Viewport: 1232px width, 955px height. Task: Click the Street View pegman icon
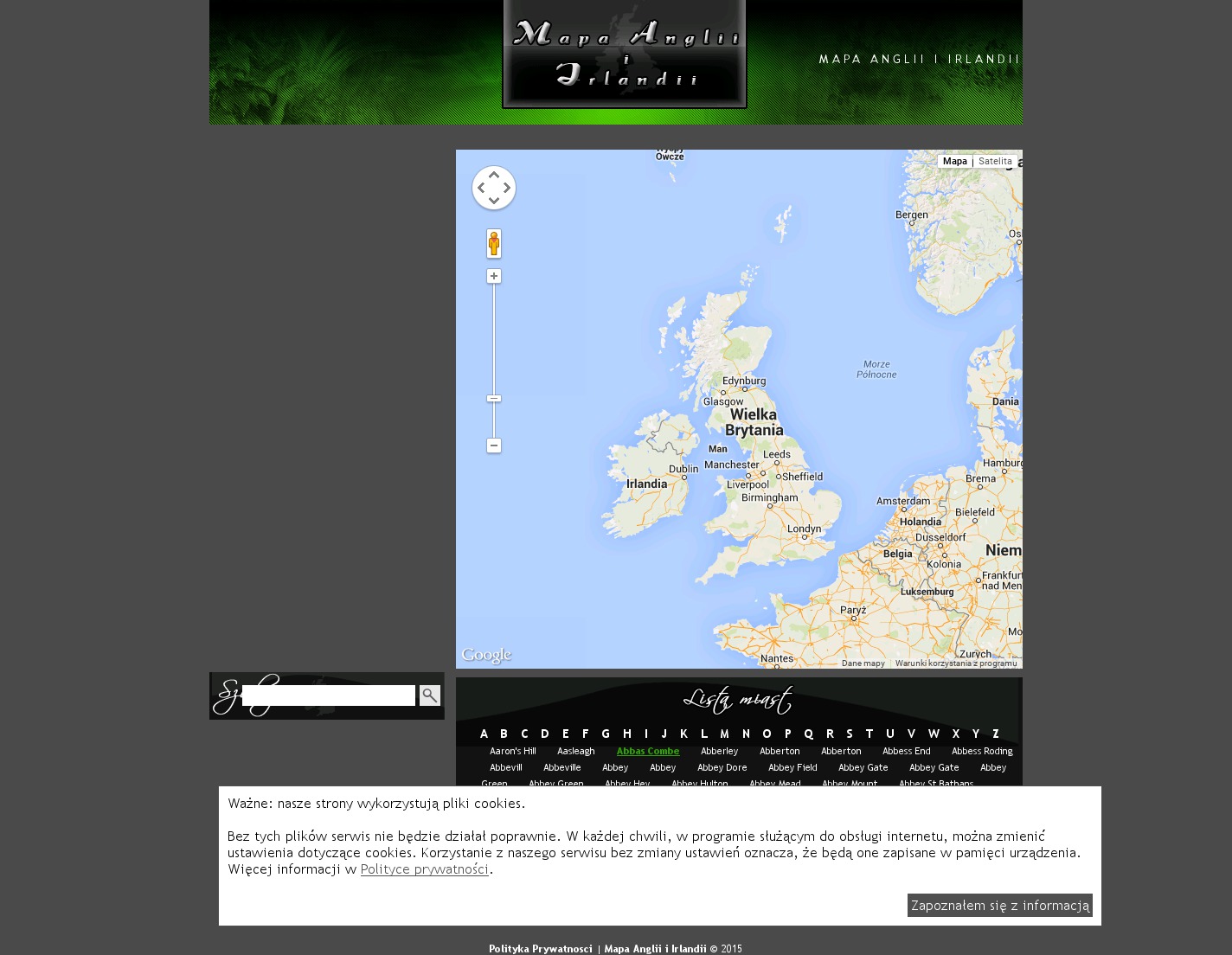[494, 244]
